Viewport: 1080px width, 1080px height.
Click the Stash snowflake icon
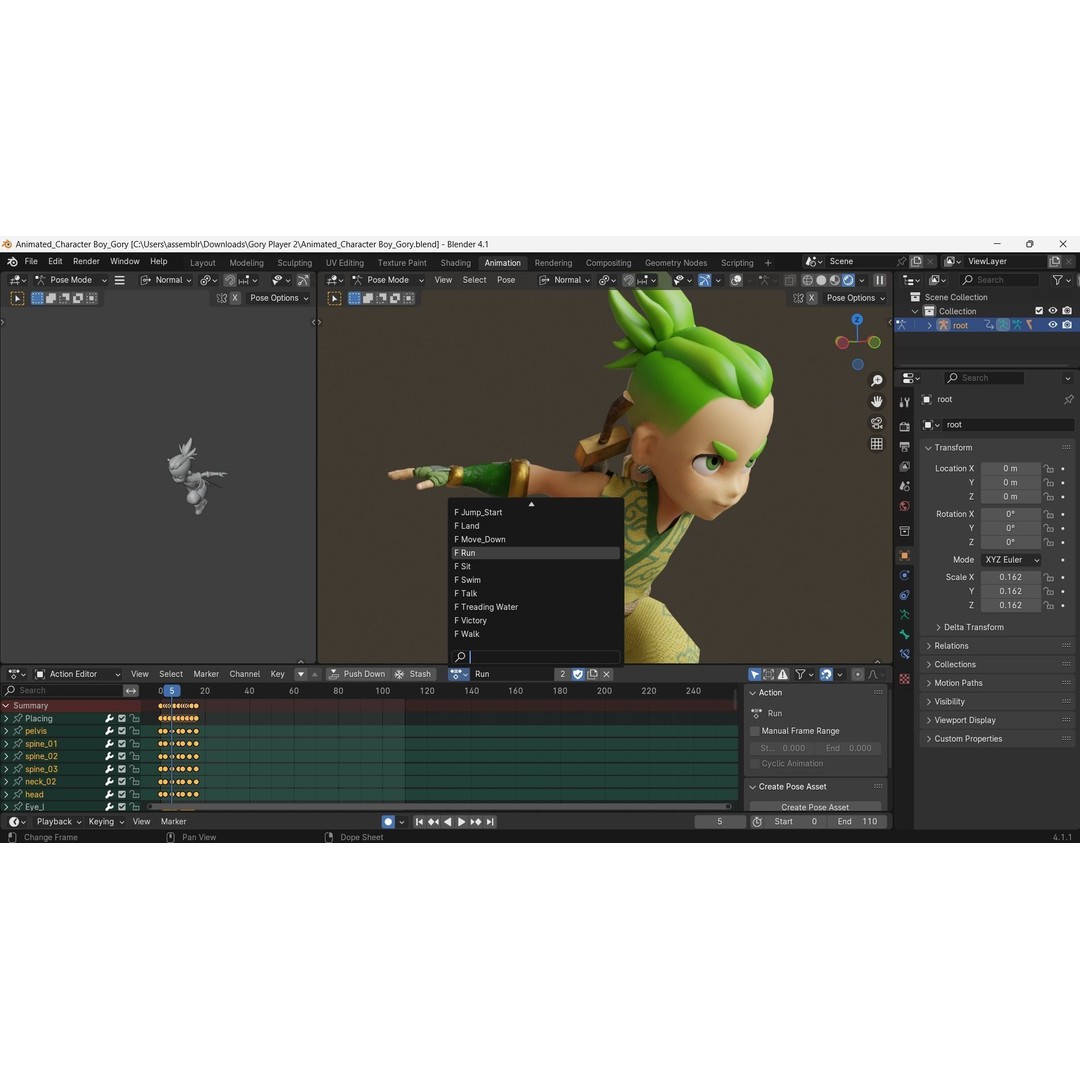click(399, 674)
